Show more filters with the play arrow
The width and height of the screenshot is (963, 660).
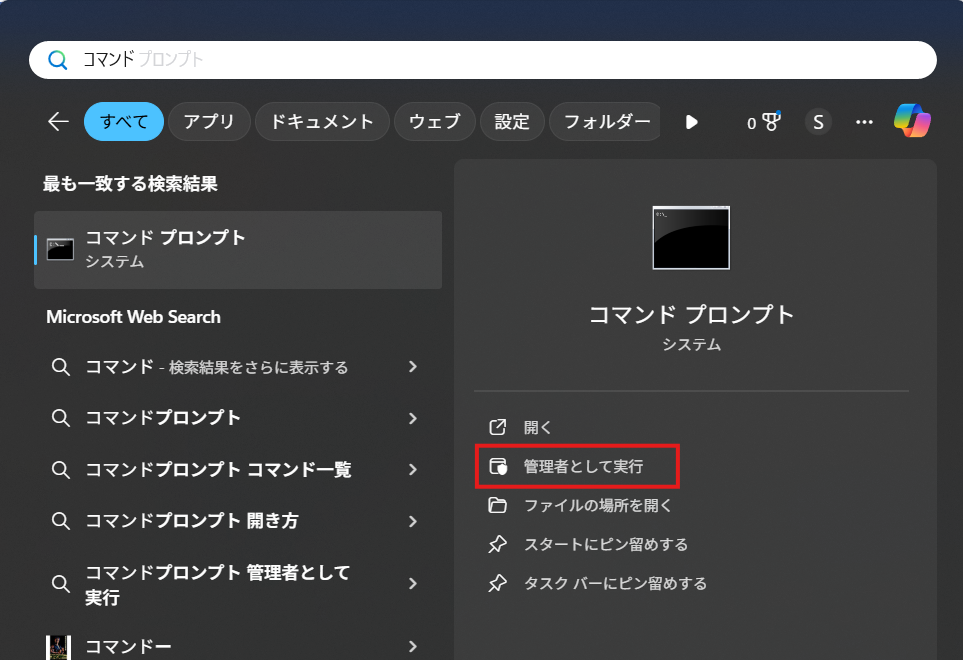tap(692, 122)
